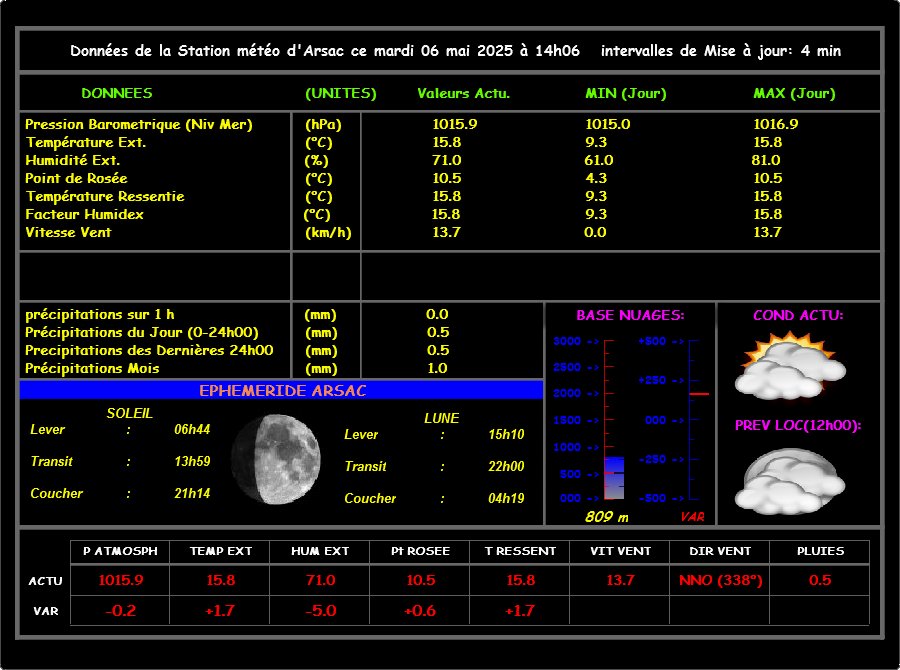900x670 pixels.
Task: Click the 'MIN (Jour)' column header
Action: click(x=626, y=93)
